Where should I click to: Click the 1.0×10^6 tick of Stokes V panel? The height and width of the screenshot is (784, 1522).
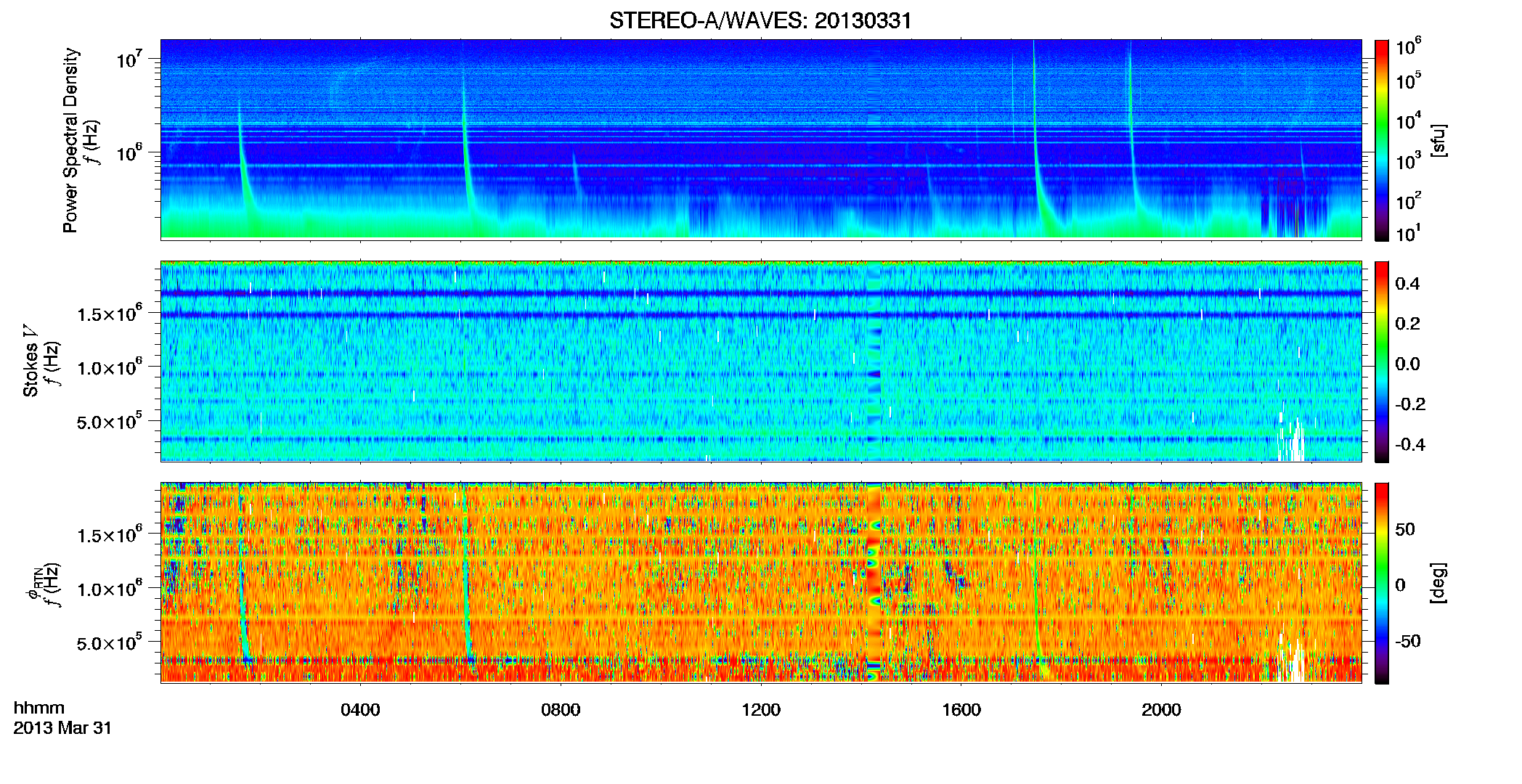(x=110, y=367)
